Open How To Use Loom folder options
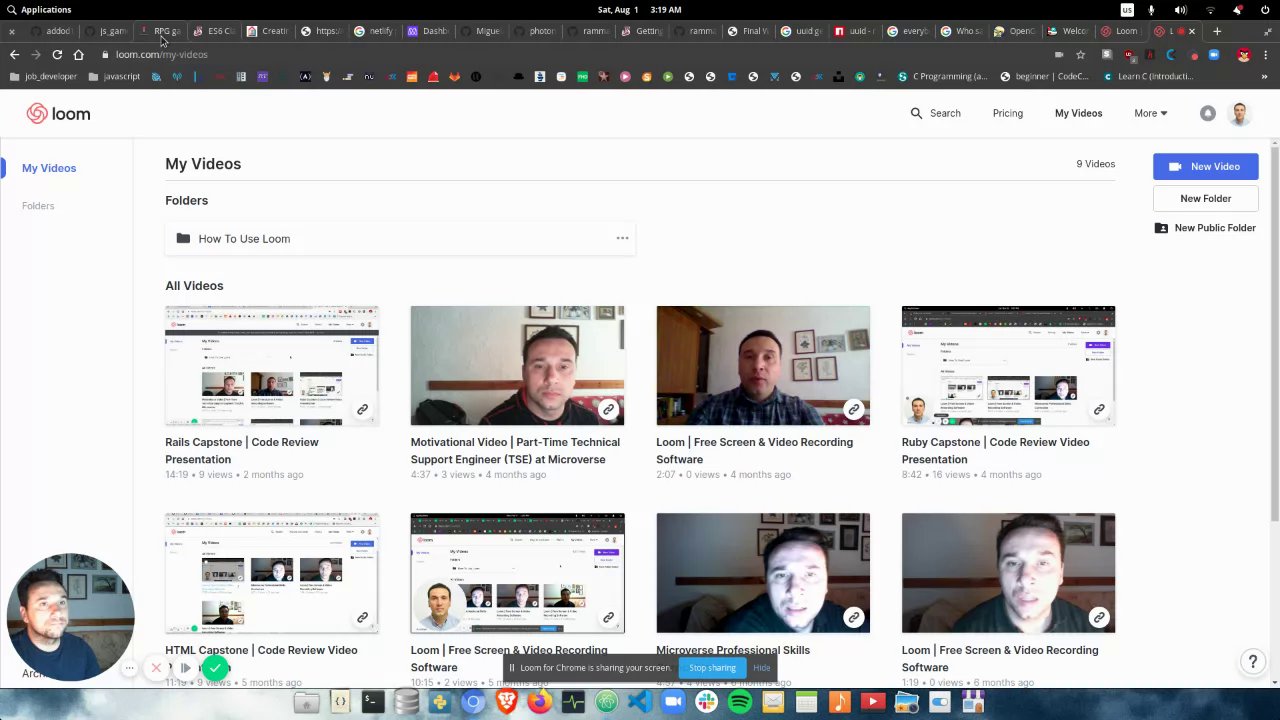This screenshot has width=1280, height=720. click(622, 238)
